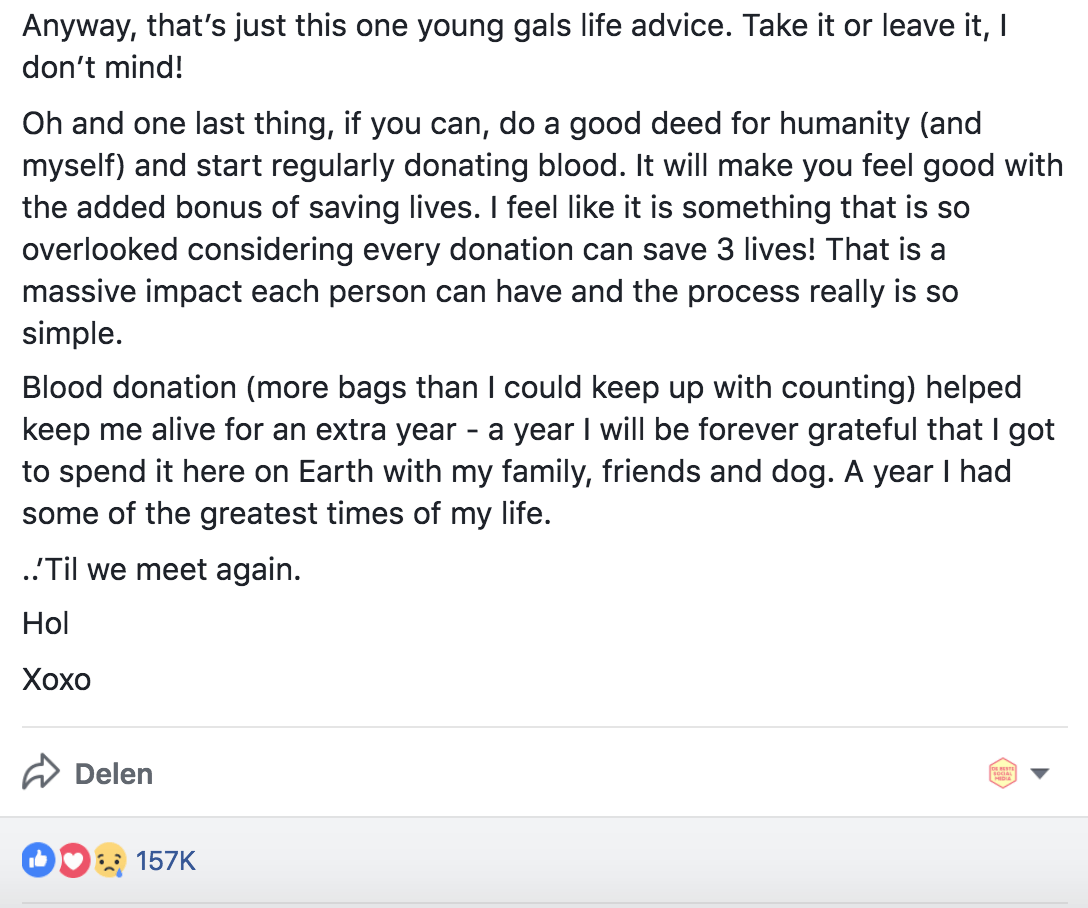Image resolution: width=1088 pixels, height=908 pixels.
Task: Click the "Xoxo" sign-off text
Action: click(x=56, y=679)
